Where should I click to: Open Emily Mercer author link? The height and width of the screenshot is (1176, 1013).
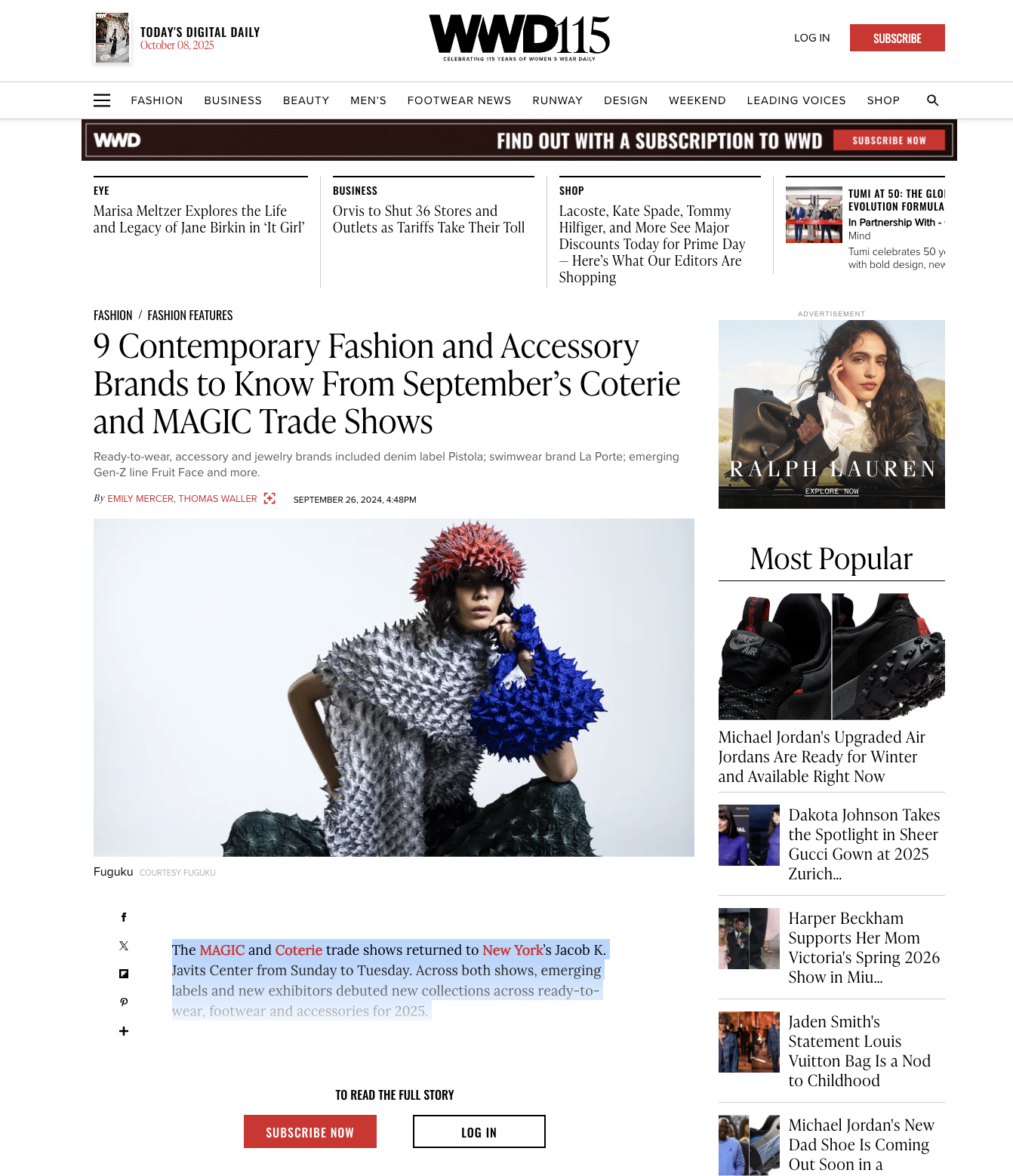tap(140, 499)
